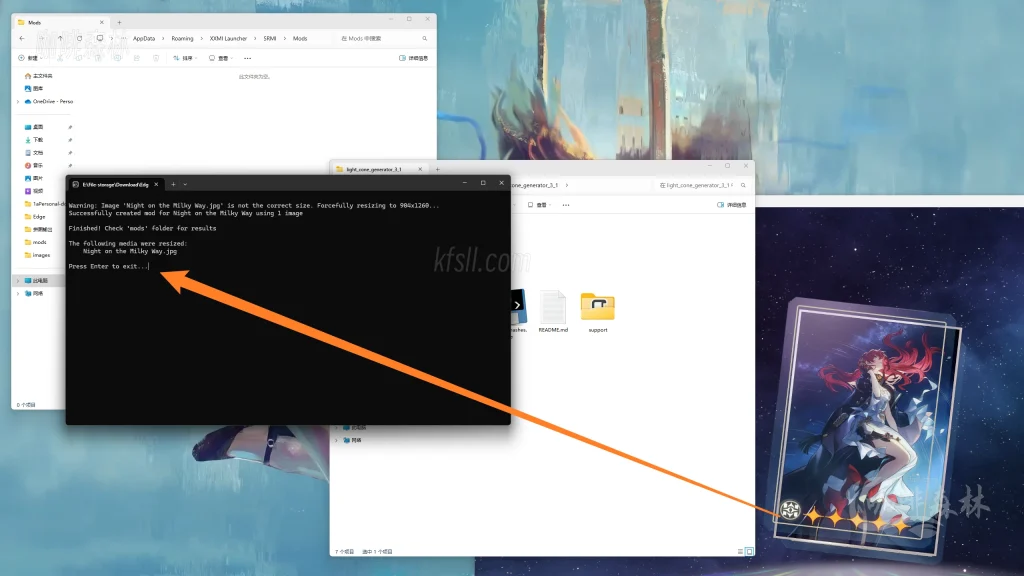
Task: Expand the OneDrive tree node
Action: pyautogui.click(x=17, y=101)
